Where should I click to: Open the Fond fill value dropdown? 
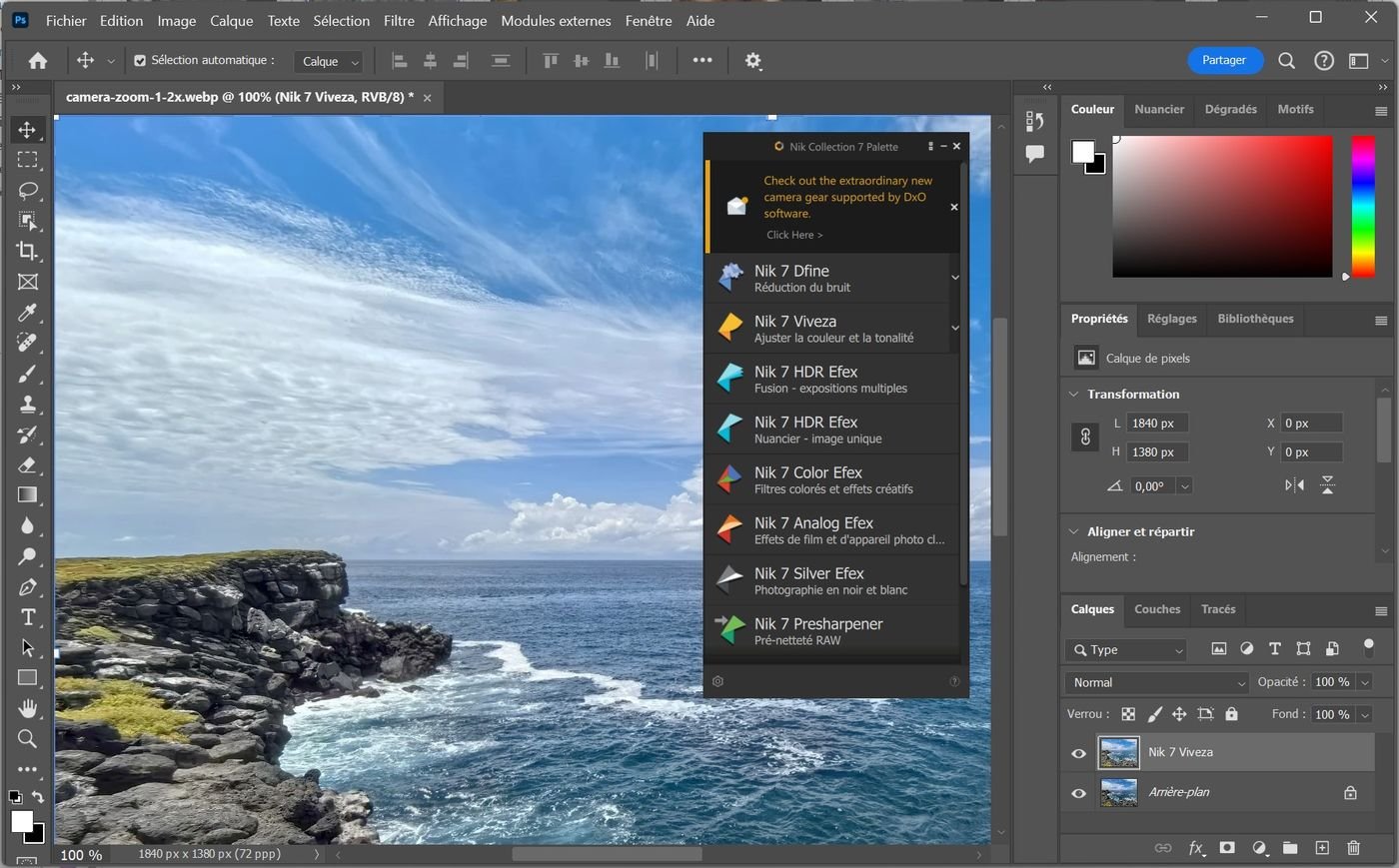coord(1365,714)
